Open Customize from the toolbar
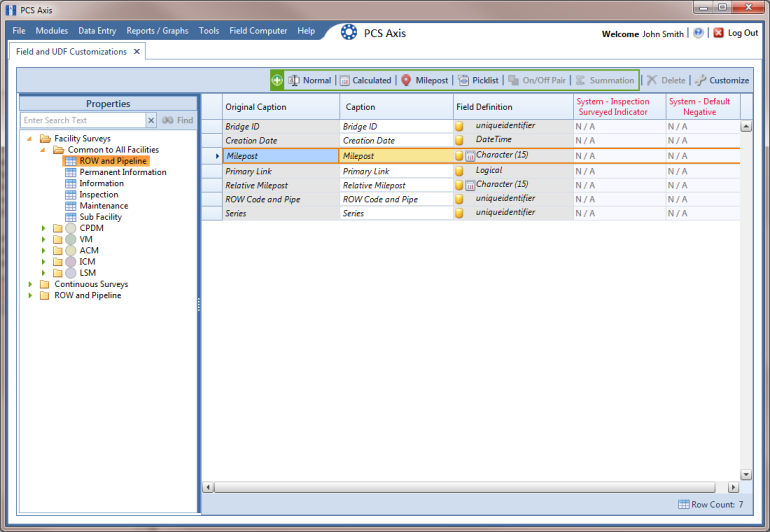The width and height of the screenshot is (770, 532). click(x=722, y=80)
